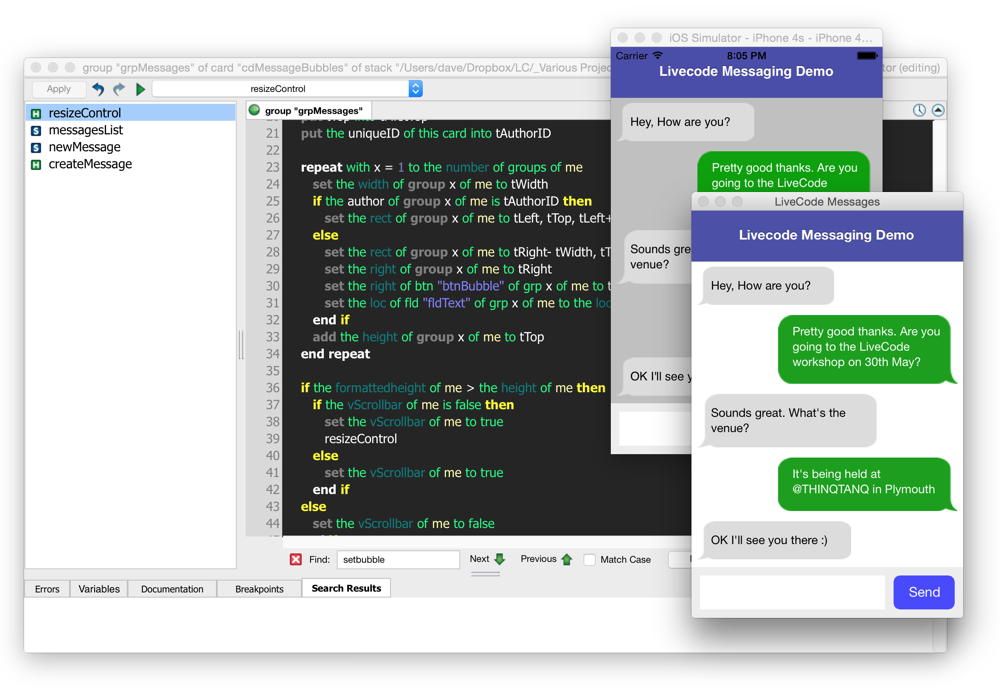This screenshot has width=1000, height=692.
Task: Click the message input field beside Send
Action: (x=792, y=592)
